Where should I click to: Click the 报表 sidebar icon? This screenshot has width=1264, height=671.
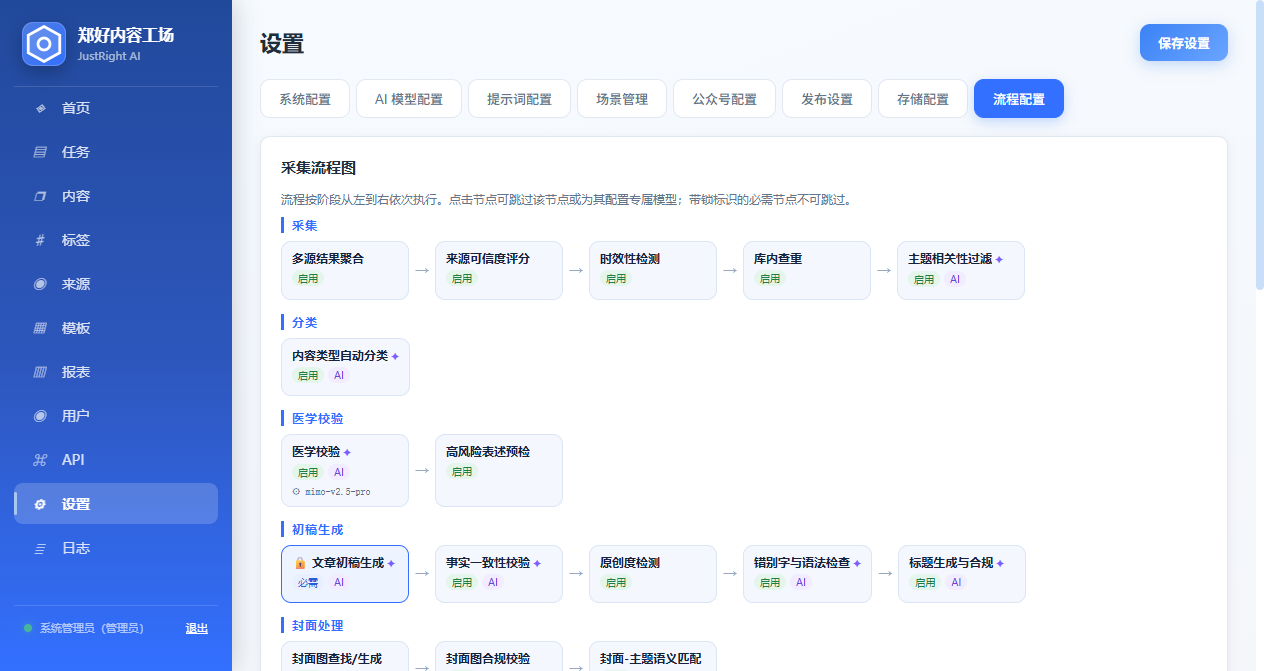point(40,372)
